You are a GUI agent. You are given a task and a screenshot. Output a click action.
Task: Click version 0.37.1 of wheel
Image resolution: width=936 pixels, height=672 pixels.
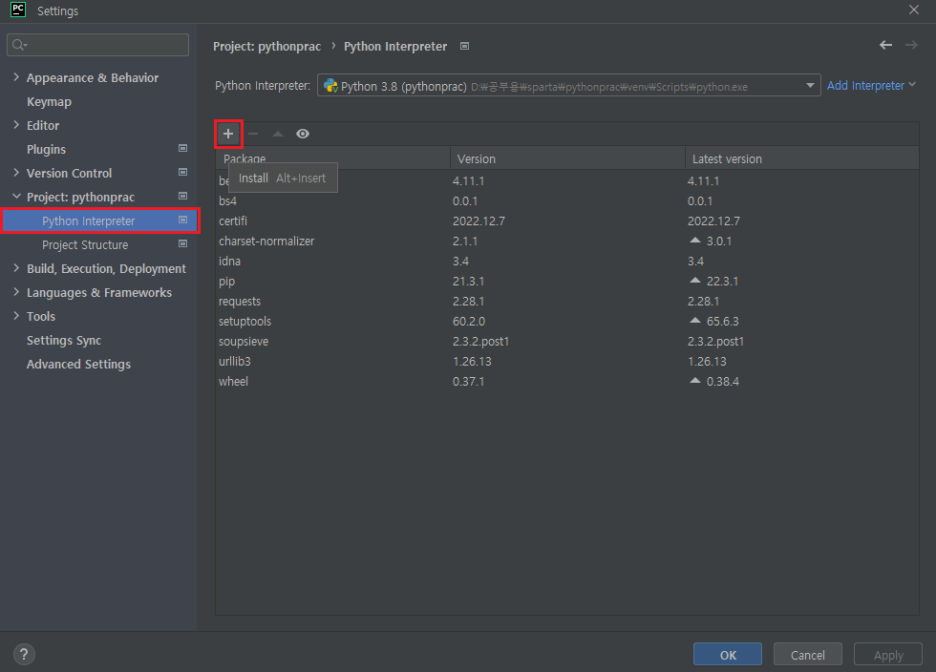pyautogui.click(x=469, y=381)
